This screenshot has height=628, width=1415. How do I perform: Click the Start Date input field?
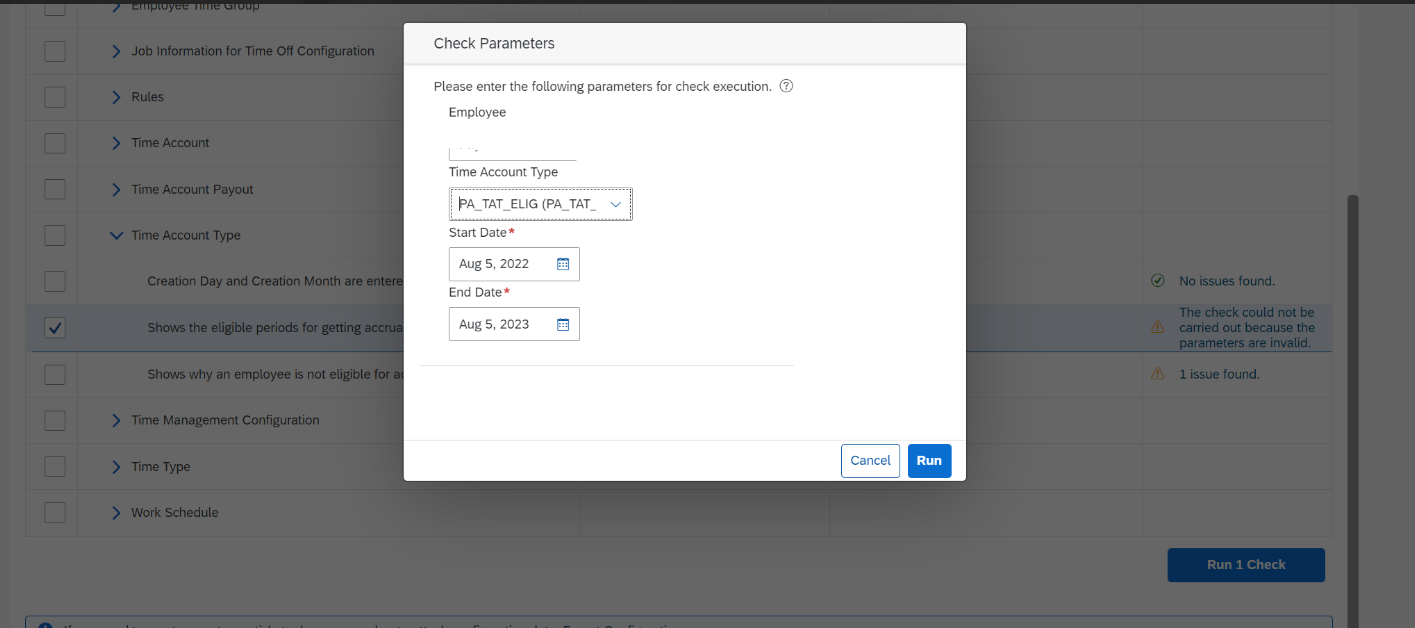(514, 264)
